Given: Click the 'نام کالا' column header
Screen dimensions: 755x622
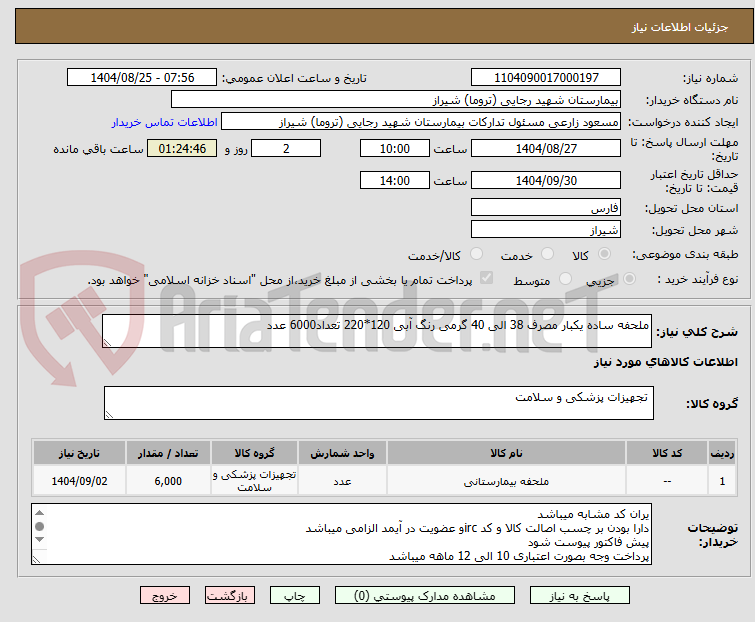Looking at the screenshot, I should coord(507,454).
